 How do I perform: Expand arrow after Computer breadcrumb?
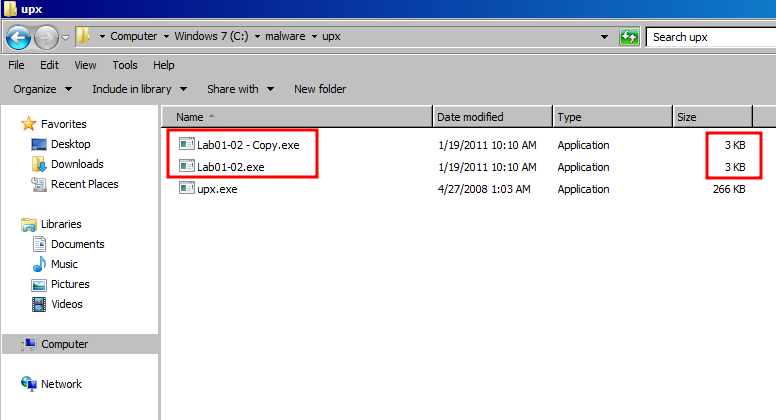click(166, 37)
